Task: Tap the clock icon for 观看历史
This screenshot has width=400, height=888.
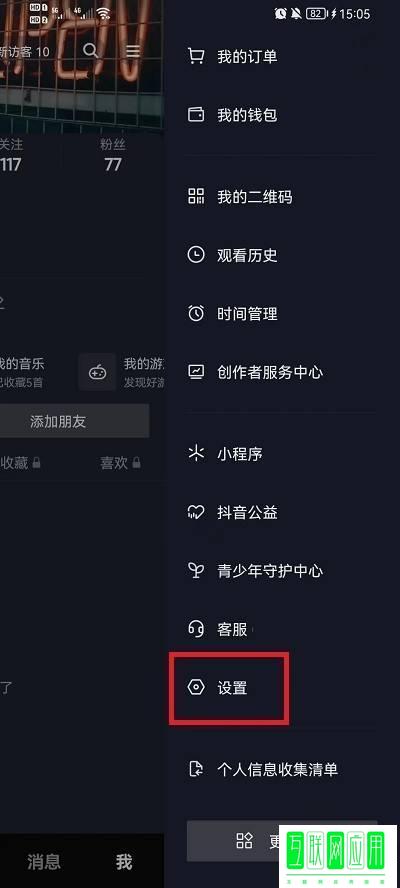Action: 195,255
